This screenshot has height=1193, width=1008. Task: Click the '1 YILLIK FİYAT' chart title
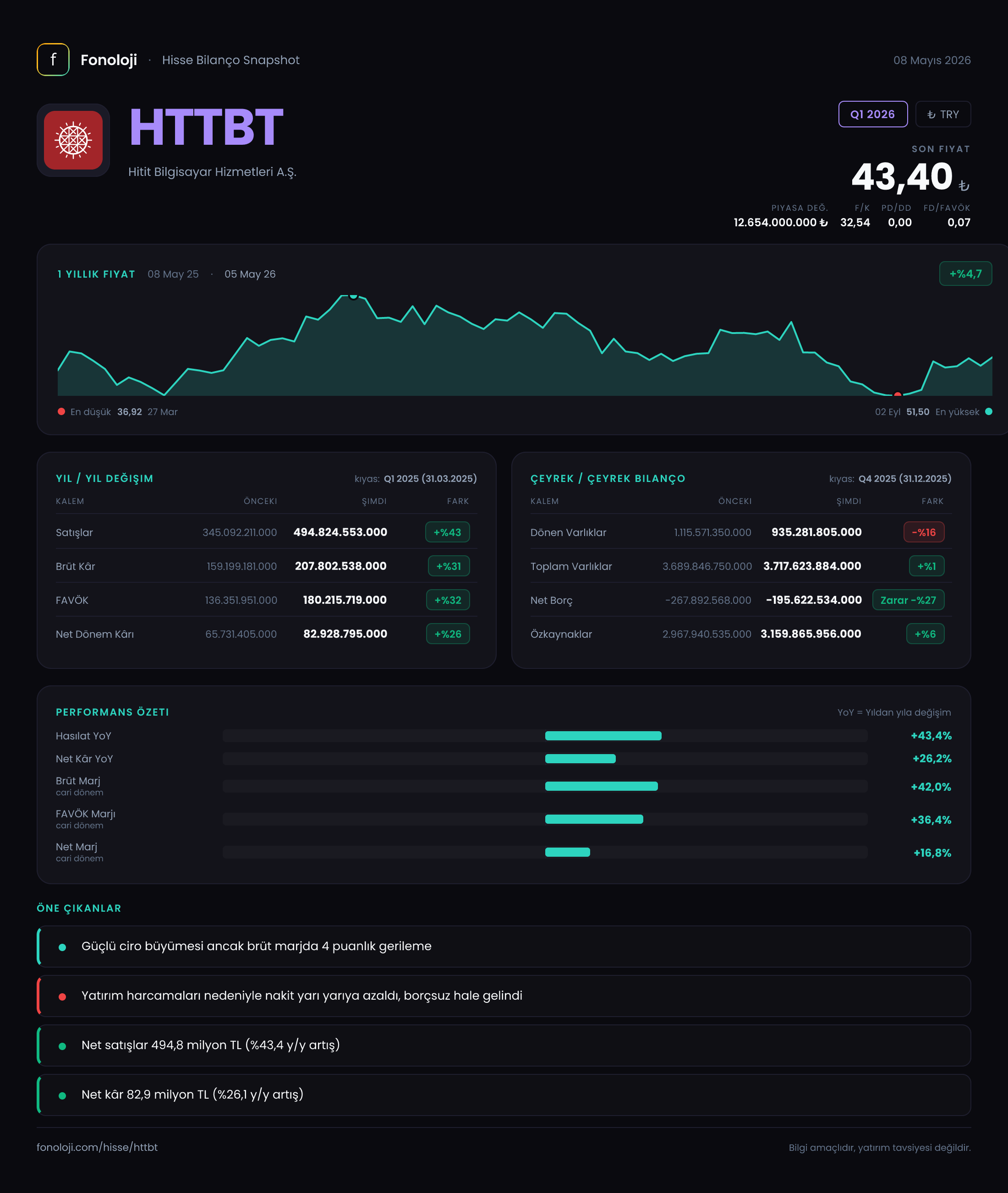[96, 274]
